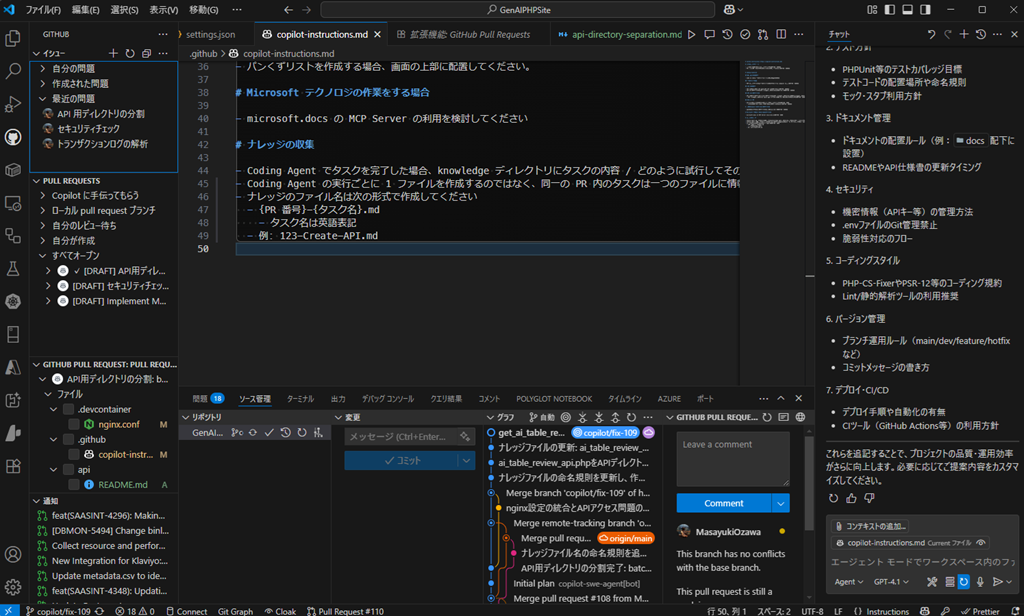
Task: Go back in navigation history
Action: (x=289, y=10)
